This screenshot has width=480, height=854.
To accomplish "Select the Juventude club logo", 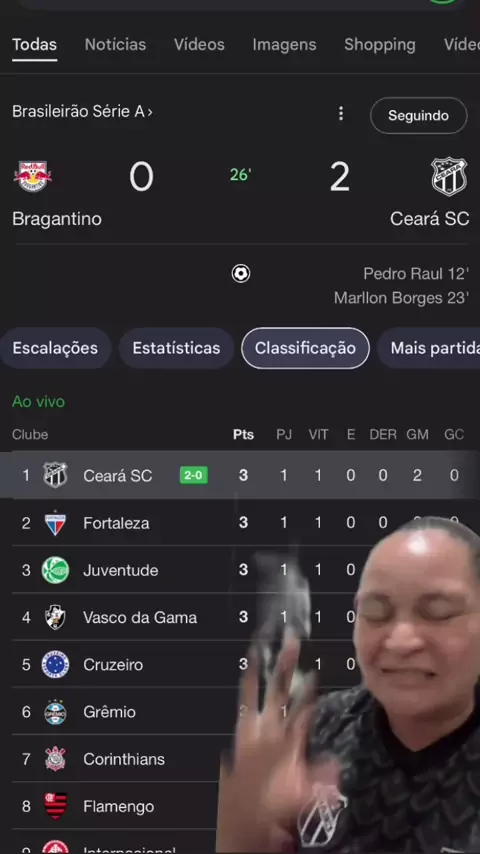I will pyautogui.click(x=55, y=570).
